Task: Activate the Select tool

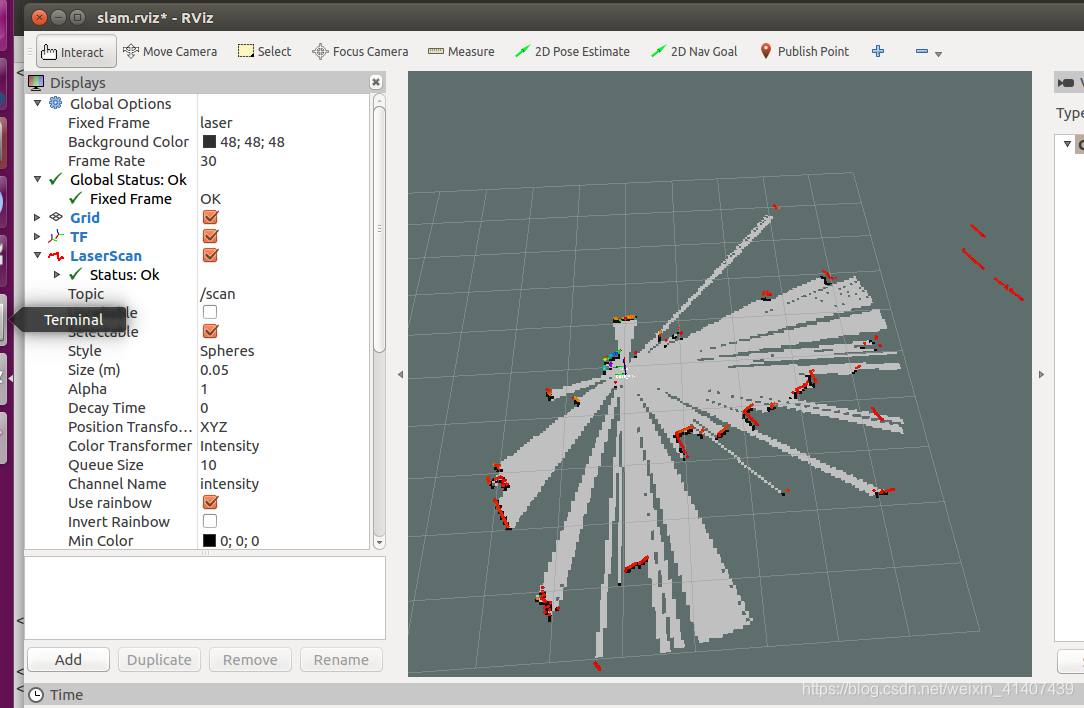Action: tap(265, 51)
